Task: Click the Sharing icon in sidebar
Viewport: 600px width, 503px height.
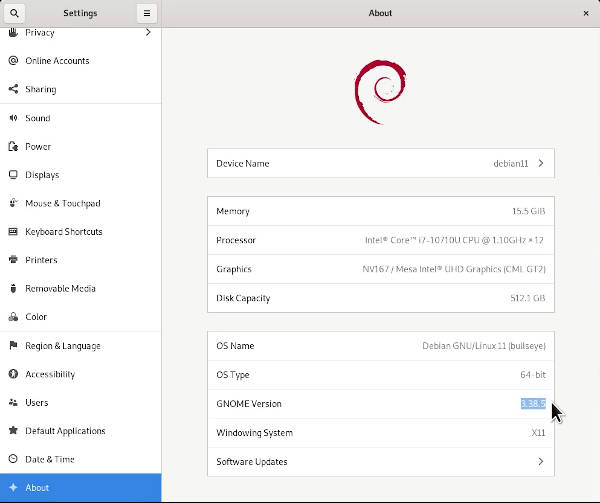Action: (x=13, y=89)
